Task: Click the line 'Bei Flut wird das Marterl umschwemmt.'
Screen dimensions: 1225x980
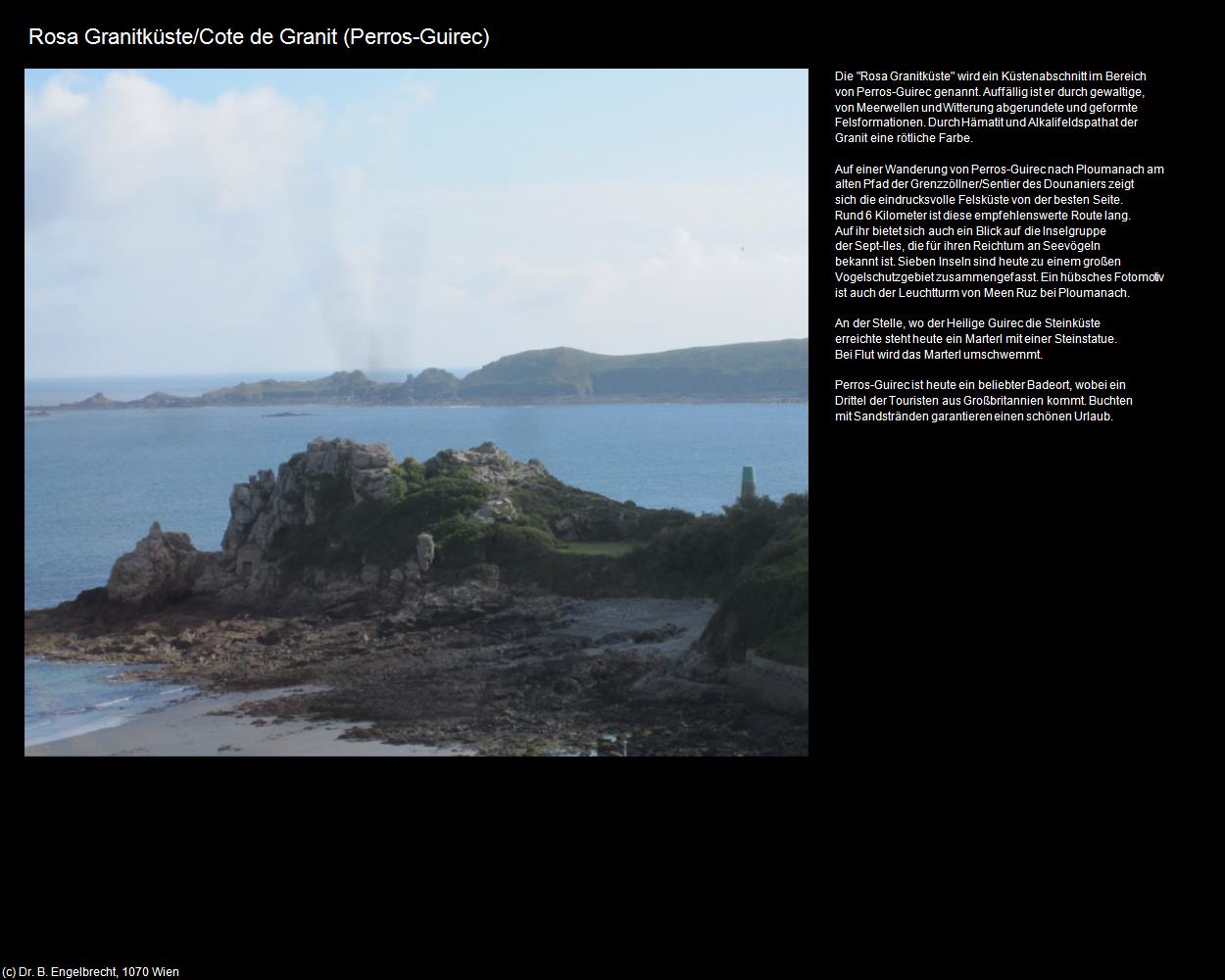Action: click(939, 354)
